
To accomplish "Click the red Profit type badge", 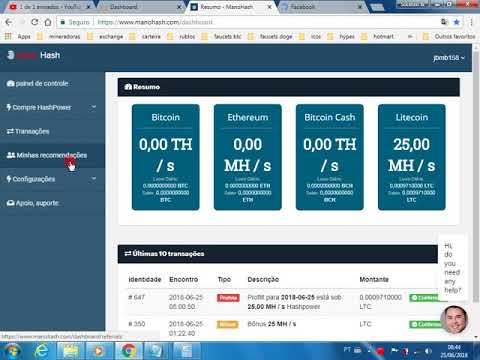I will pos(228,298).
